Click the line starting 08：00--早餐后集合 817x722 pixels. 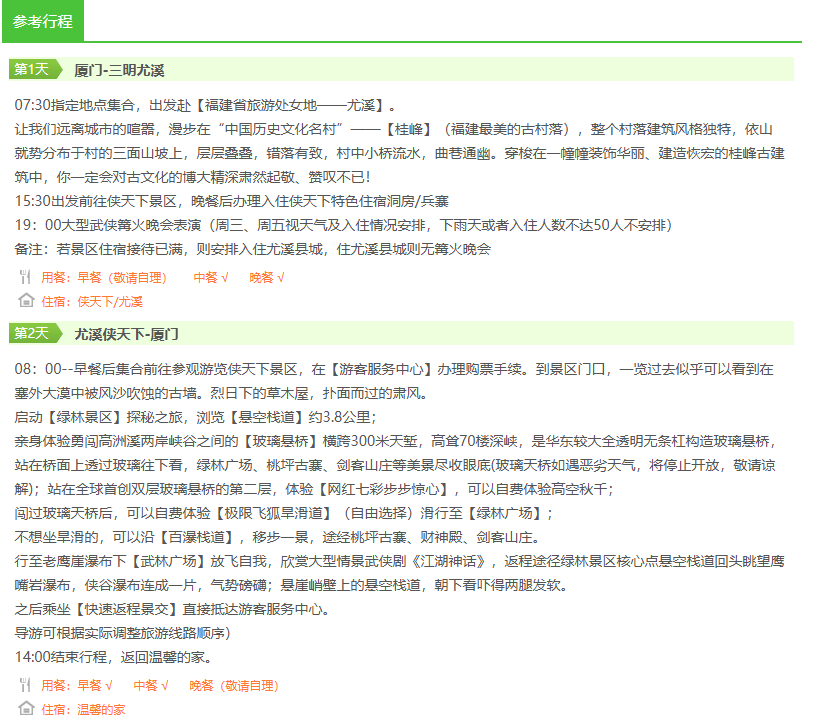tap(394, 369)
